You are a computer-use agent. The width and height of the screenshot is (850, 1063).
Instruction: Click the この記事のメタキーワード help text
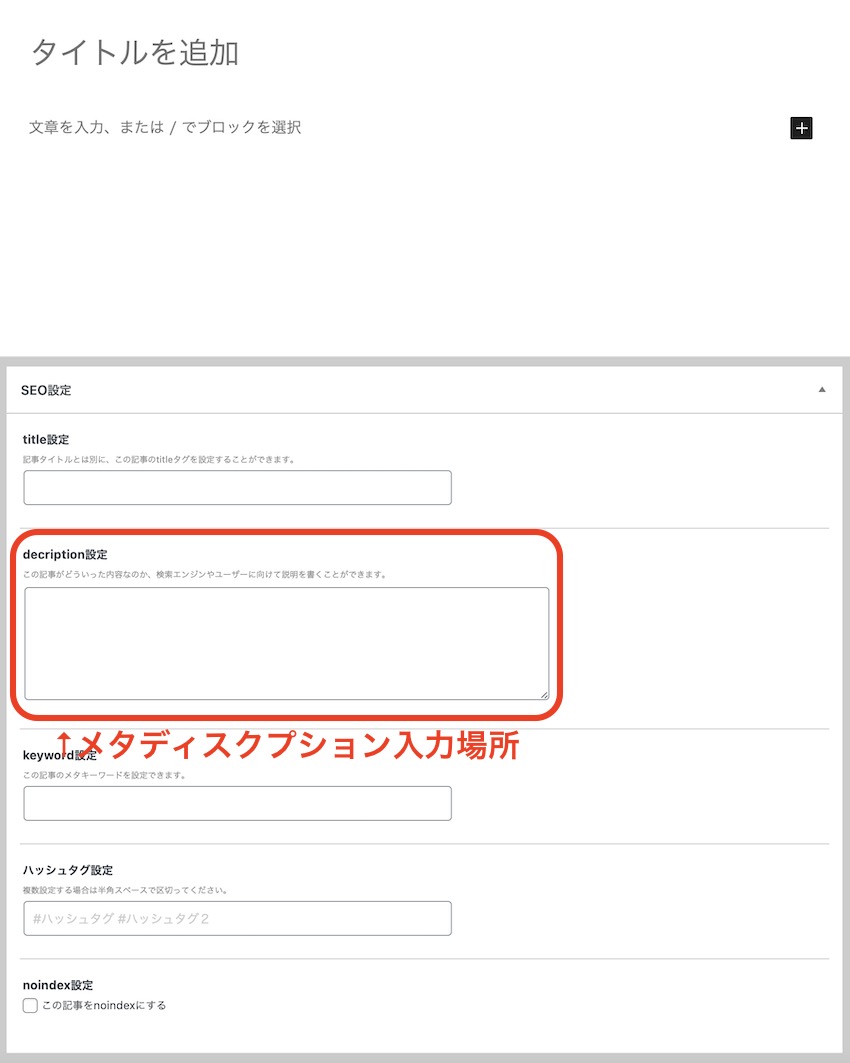coord(104,775)
